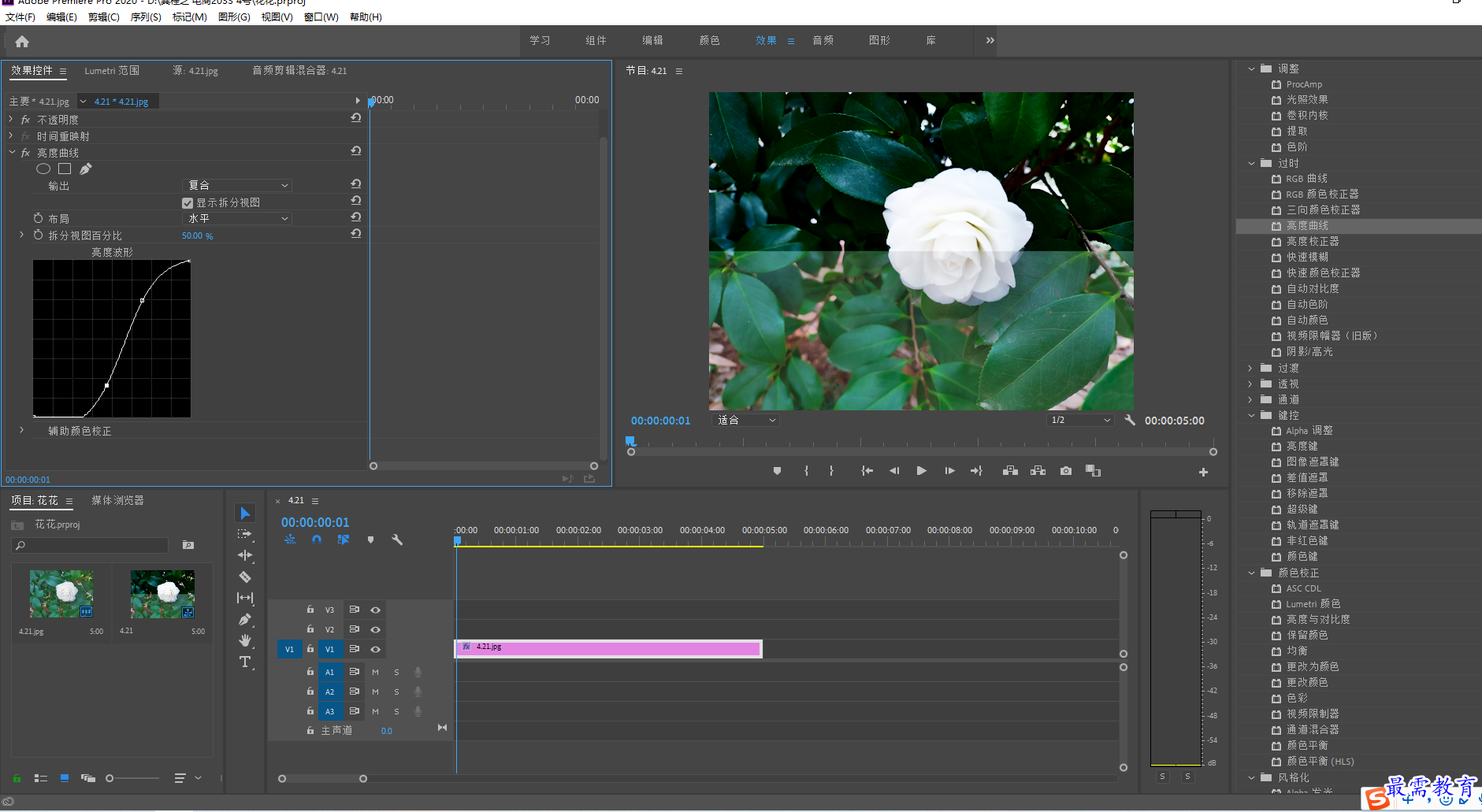Open the 输出 dropdown showing 复合
Image resolution: width=1482 pixels, height=812 pixels.
tap(237, 185)
